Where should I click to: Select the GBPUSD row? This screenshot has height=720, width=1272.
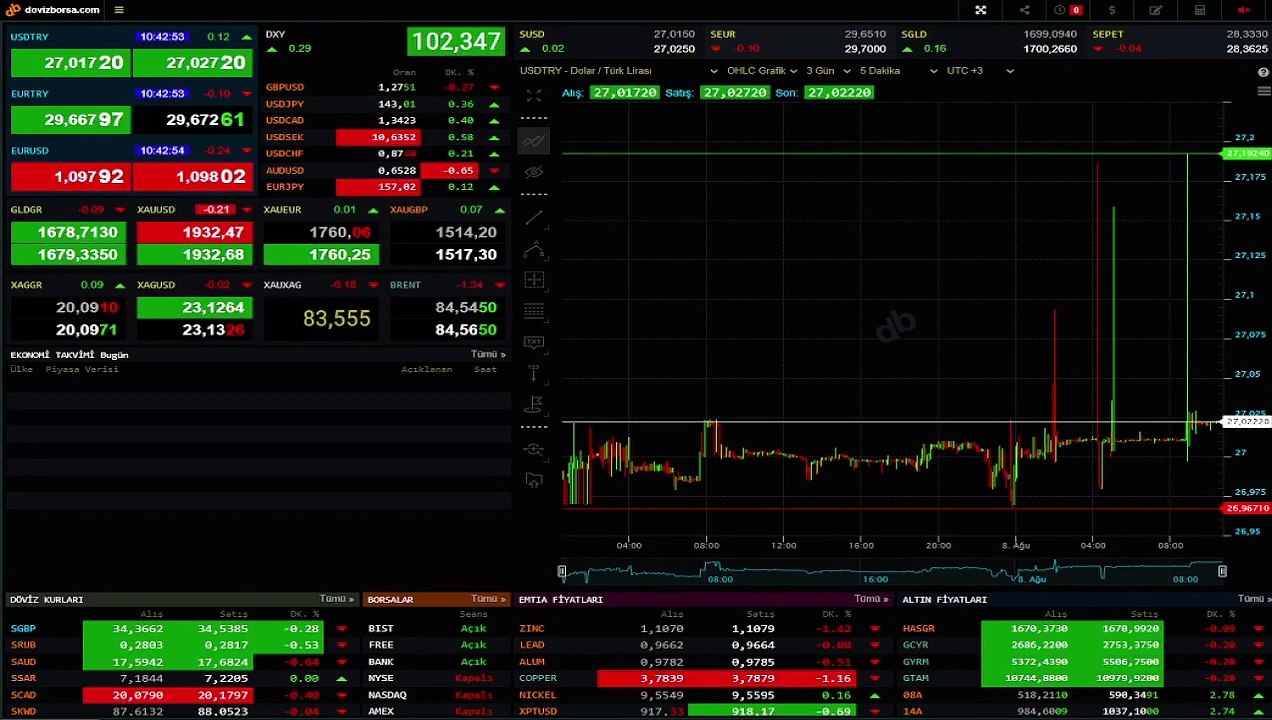(x=384, y=87)
